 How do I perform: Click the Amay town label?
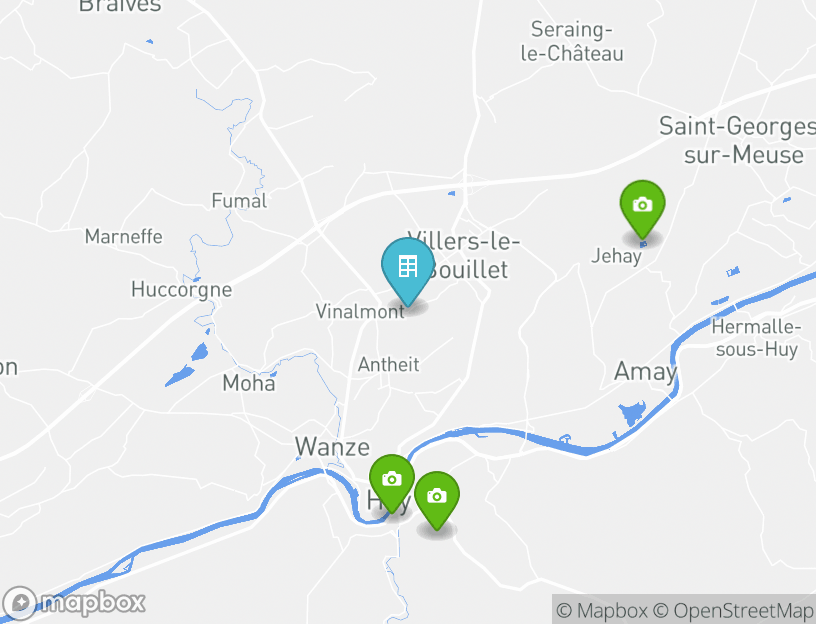click(645, 372)
